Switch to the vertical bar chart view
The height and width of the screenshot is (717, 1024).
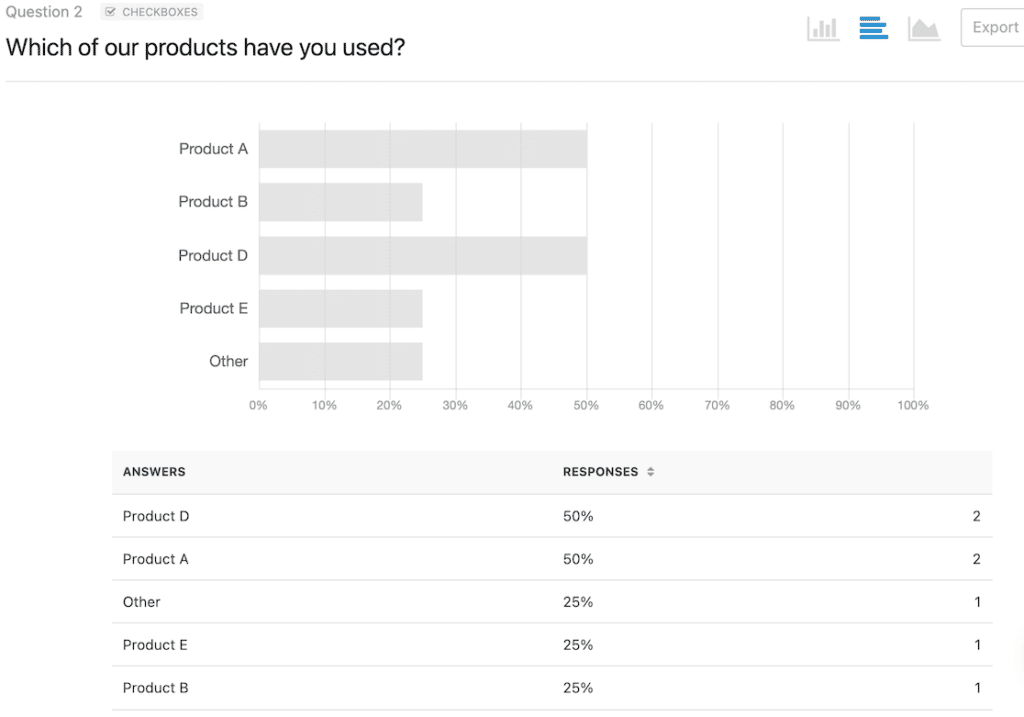point(822,28)
